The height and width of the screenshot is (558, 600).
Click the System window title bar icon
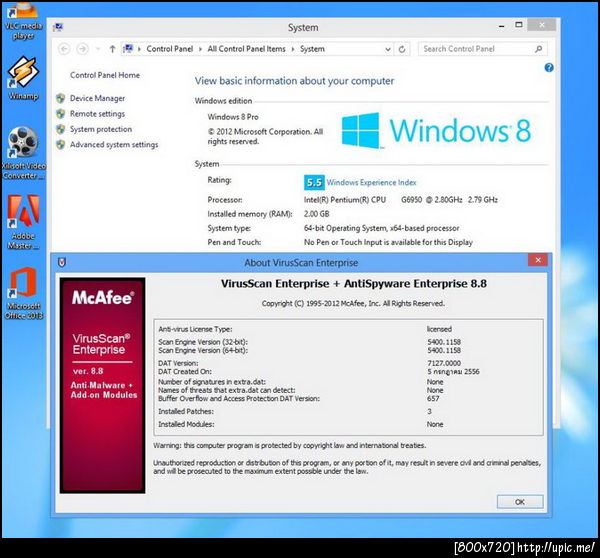pos(59,27)
